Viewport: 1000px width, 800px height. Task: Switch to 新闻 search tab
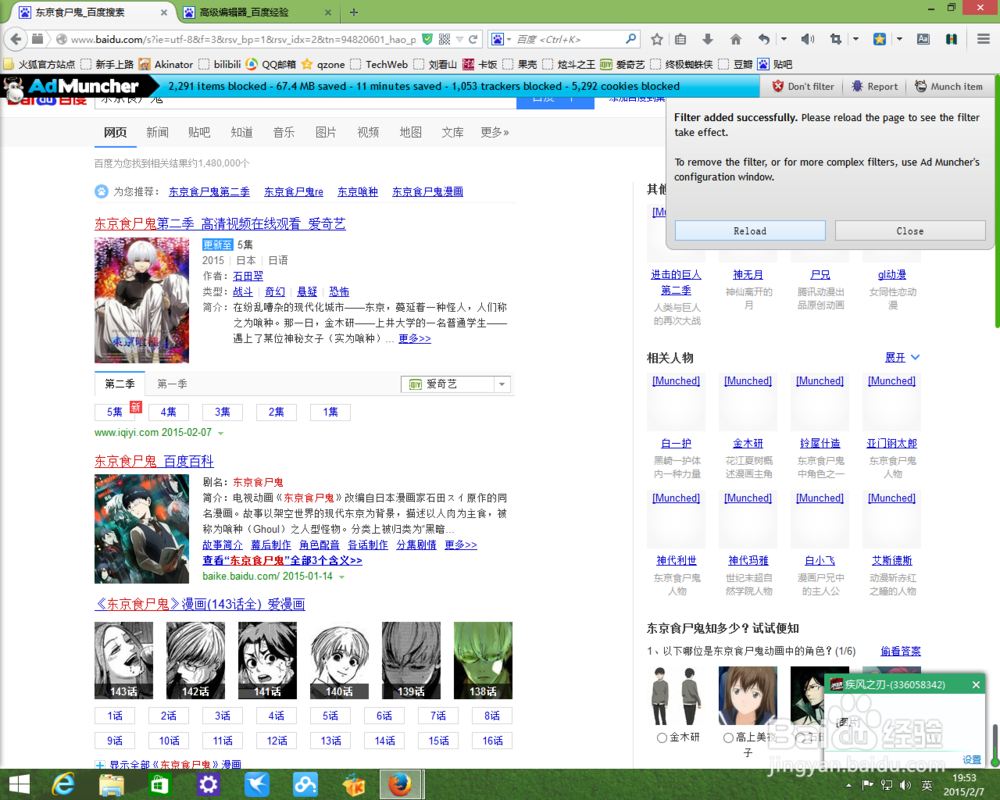coord(157,132)
